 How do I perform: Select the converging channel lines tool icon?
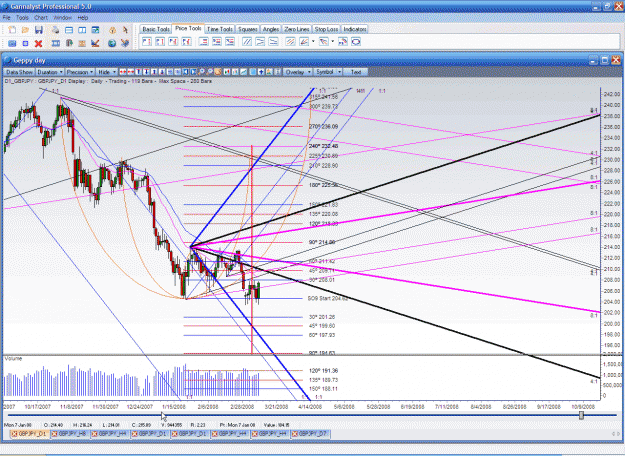pos(260,41)
